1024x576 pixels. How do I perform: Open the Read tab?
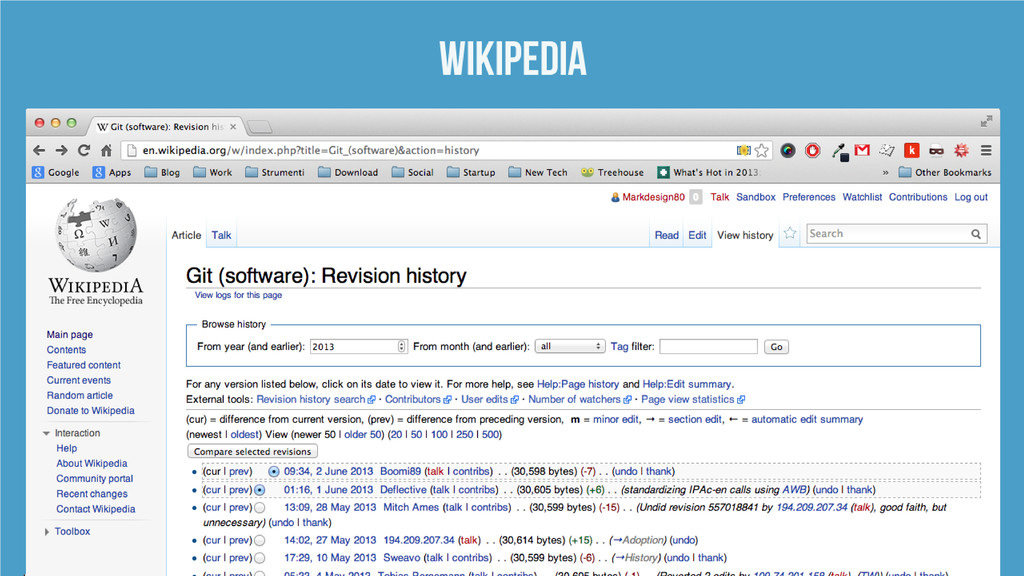pos(666,235)
